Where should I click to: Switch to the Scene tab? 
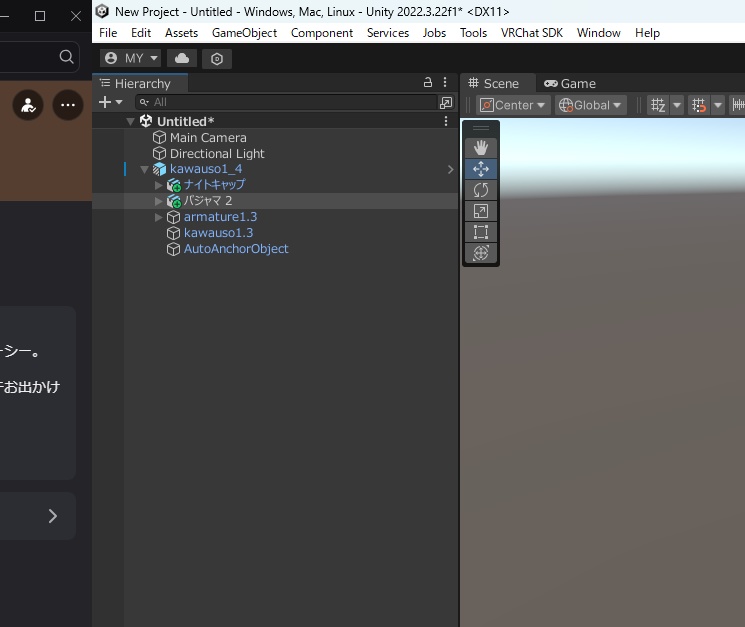(x=498, y=83)
